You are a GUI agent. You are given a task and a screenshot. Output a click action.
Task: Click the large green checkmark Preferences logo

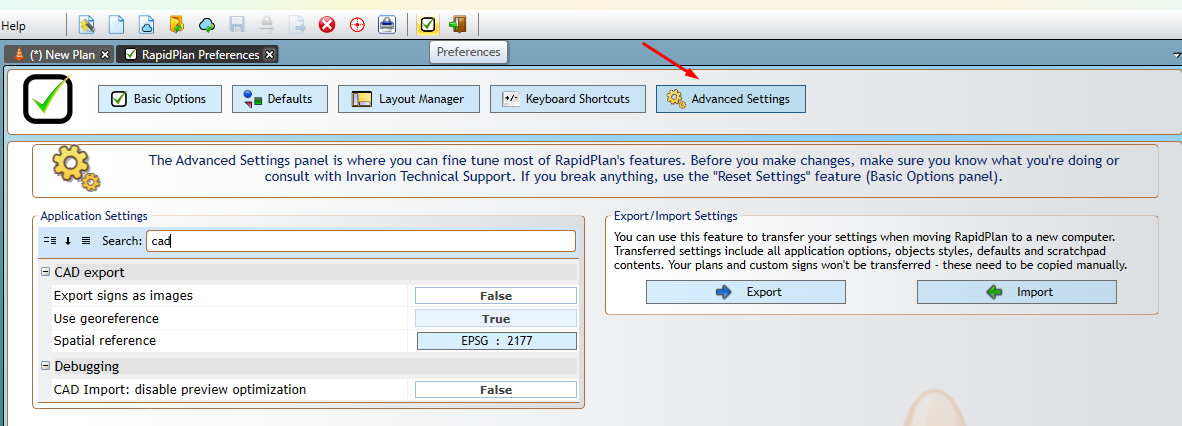(x=48, y=99)
